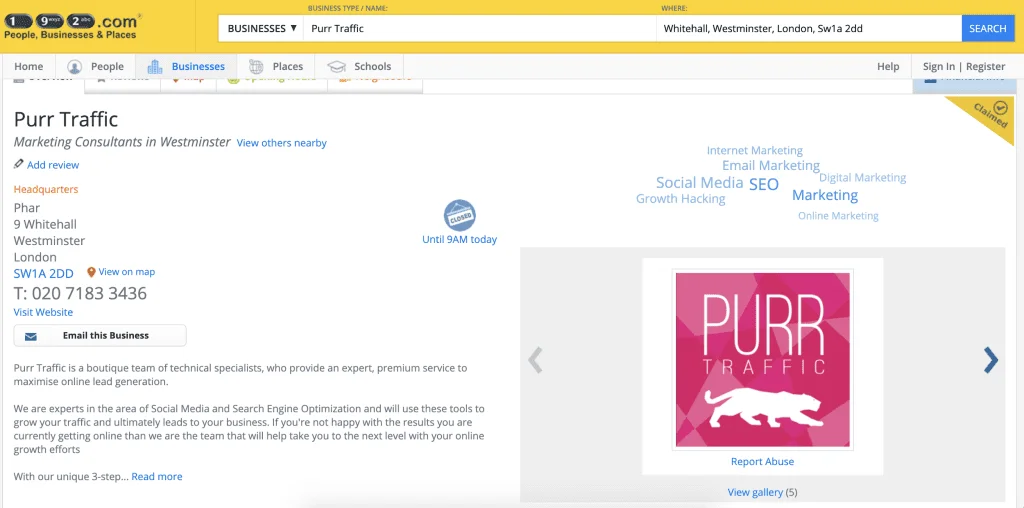Viewport: 1024px width, 508px height.
Task: Click the 9 Whitehall address line
Action: (45, 225)
